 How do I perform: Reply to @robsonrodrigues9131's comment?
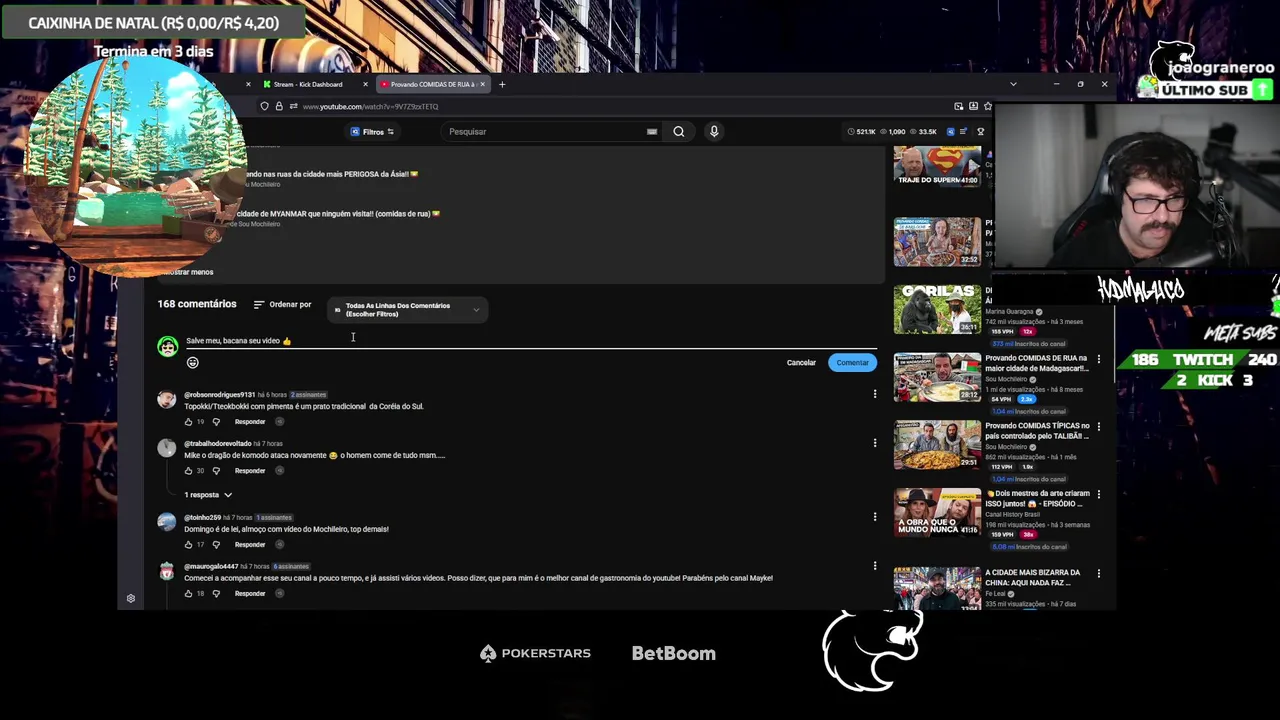click(x=250, y=422)
